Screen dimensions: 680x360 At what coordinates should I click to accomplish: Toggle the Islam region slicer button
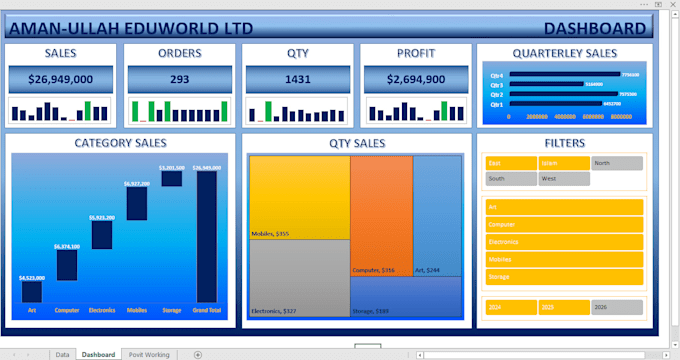coord(564,163)
